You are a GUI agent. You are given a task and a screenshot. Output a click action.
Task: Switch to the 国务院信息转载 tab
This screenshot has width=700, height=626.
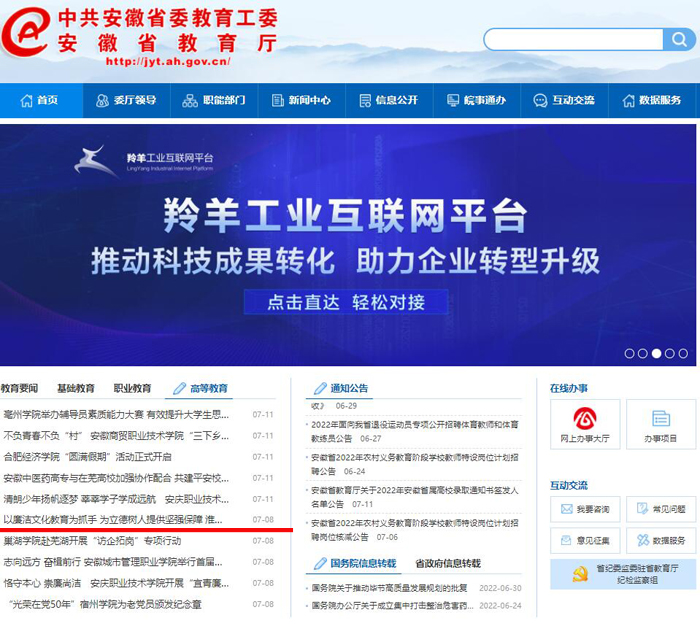click(363, 563)
